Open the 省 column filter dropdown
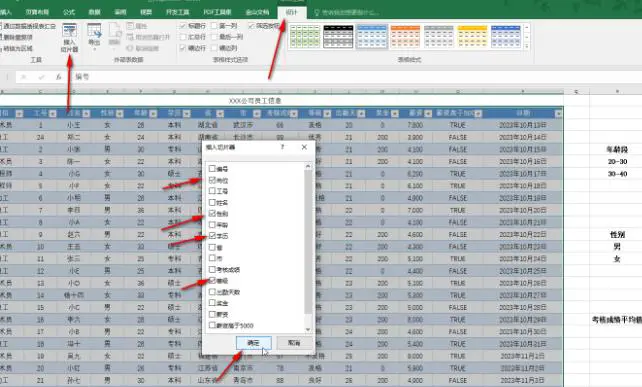Viewport: 642px width, 387px height. tap(220, 113)
